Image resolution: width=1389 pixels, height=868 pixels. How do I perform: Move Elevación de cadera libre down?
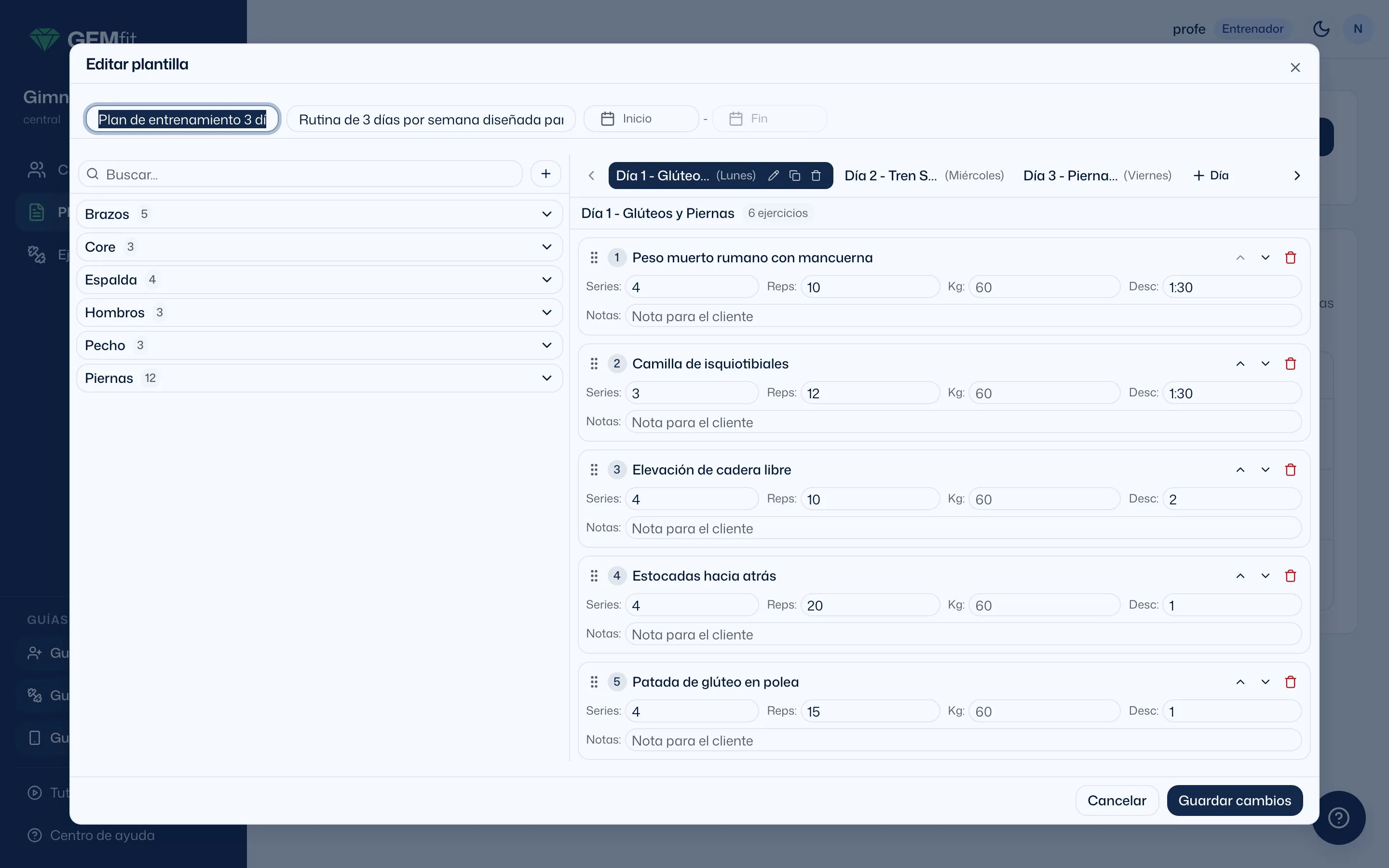[1265, 470]
